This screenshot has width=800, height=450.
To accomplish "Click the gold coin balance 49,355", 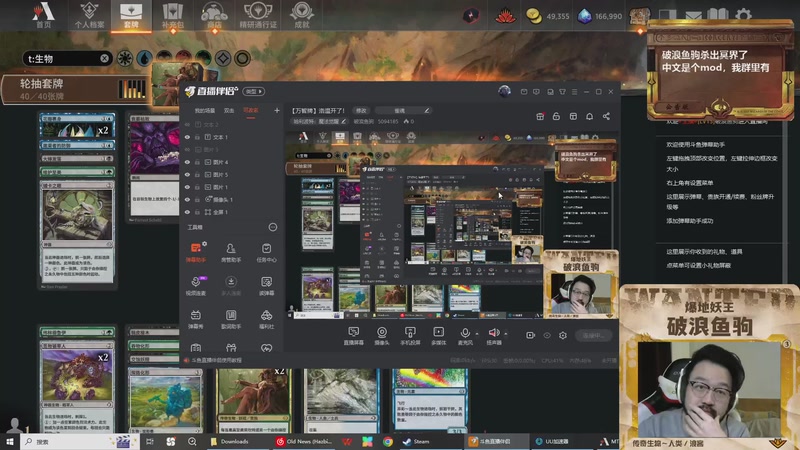I will (547, 16).
